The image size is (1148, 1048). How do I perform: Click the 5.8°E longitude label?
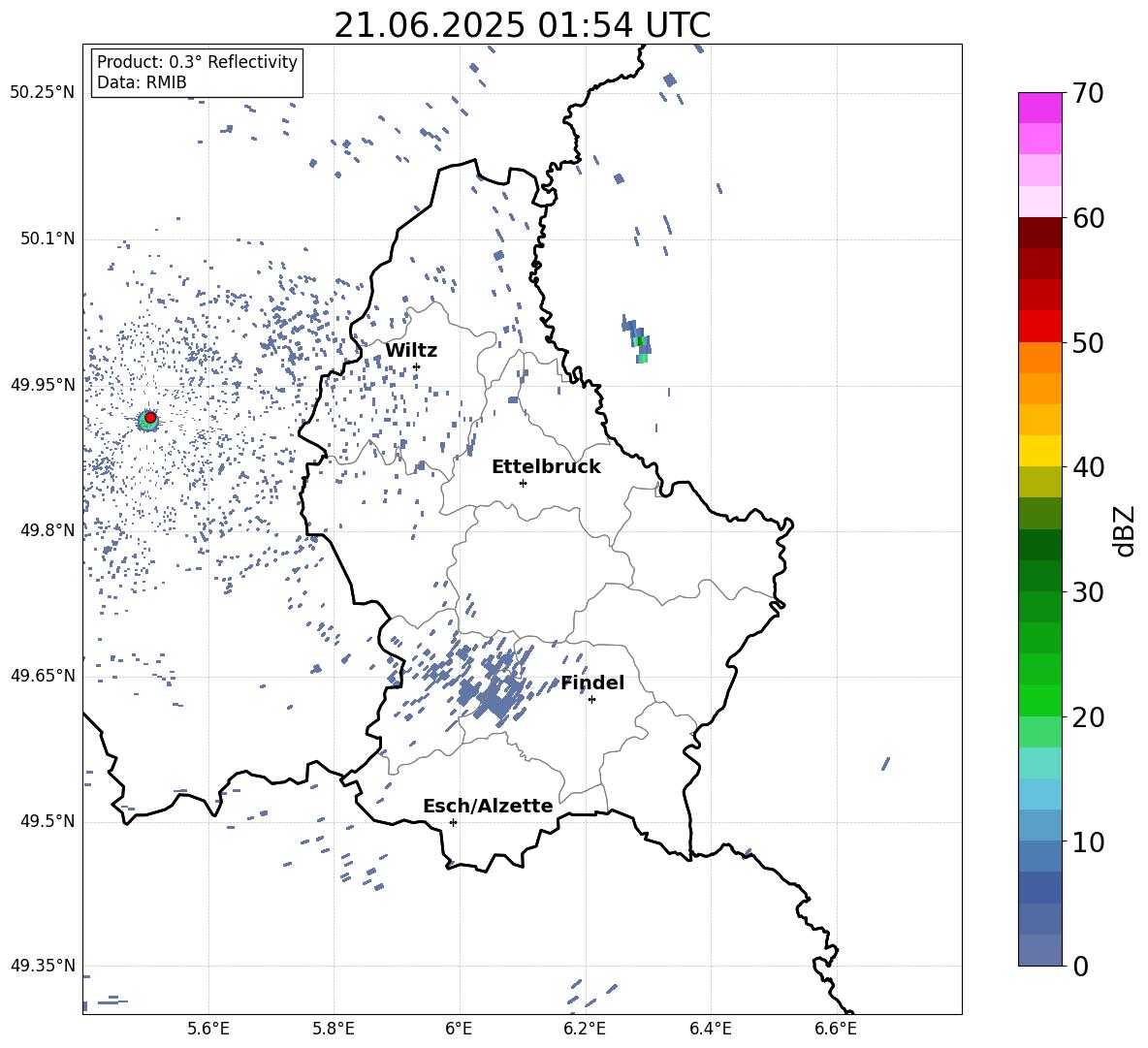(334, 1029)
